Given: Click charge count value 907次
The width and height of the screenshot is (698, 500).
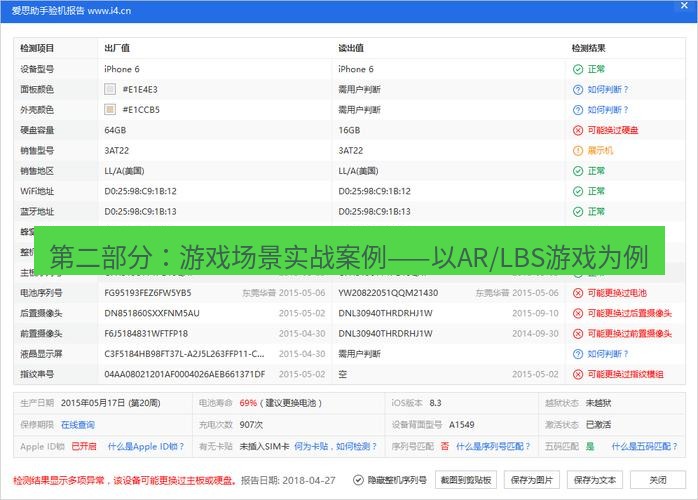Looking at the screenshot, I should (251, 425).
